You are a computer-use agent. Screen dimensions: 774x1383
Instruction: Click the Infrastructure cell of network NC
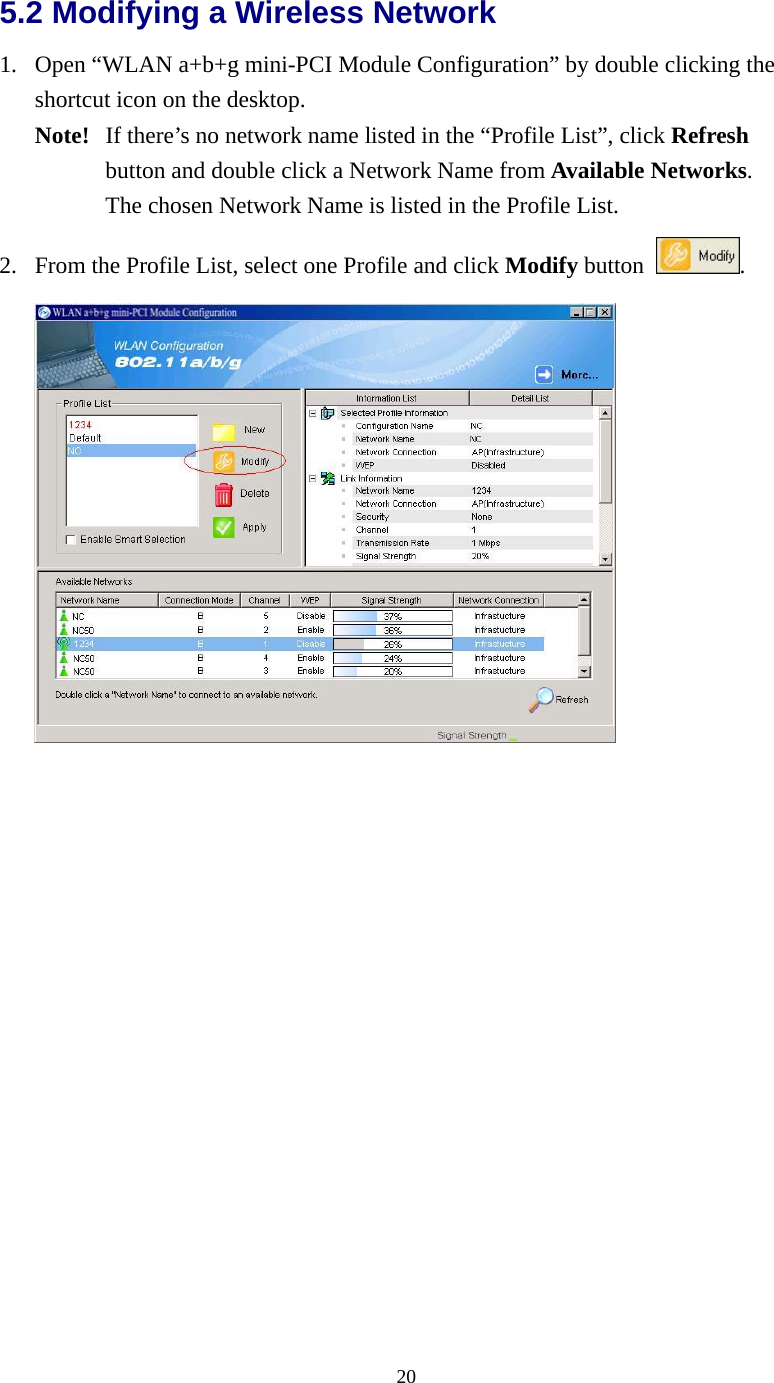point(499,617)
